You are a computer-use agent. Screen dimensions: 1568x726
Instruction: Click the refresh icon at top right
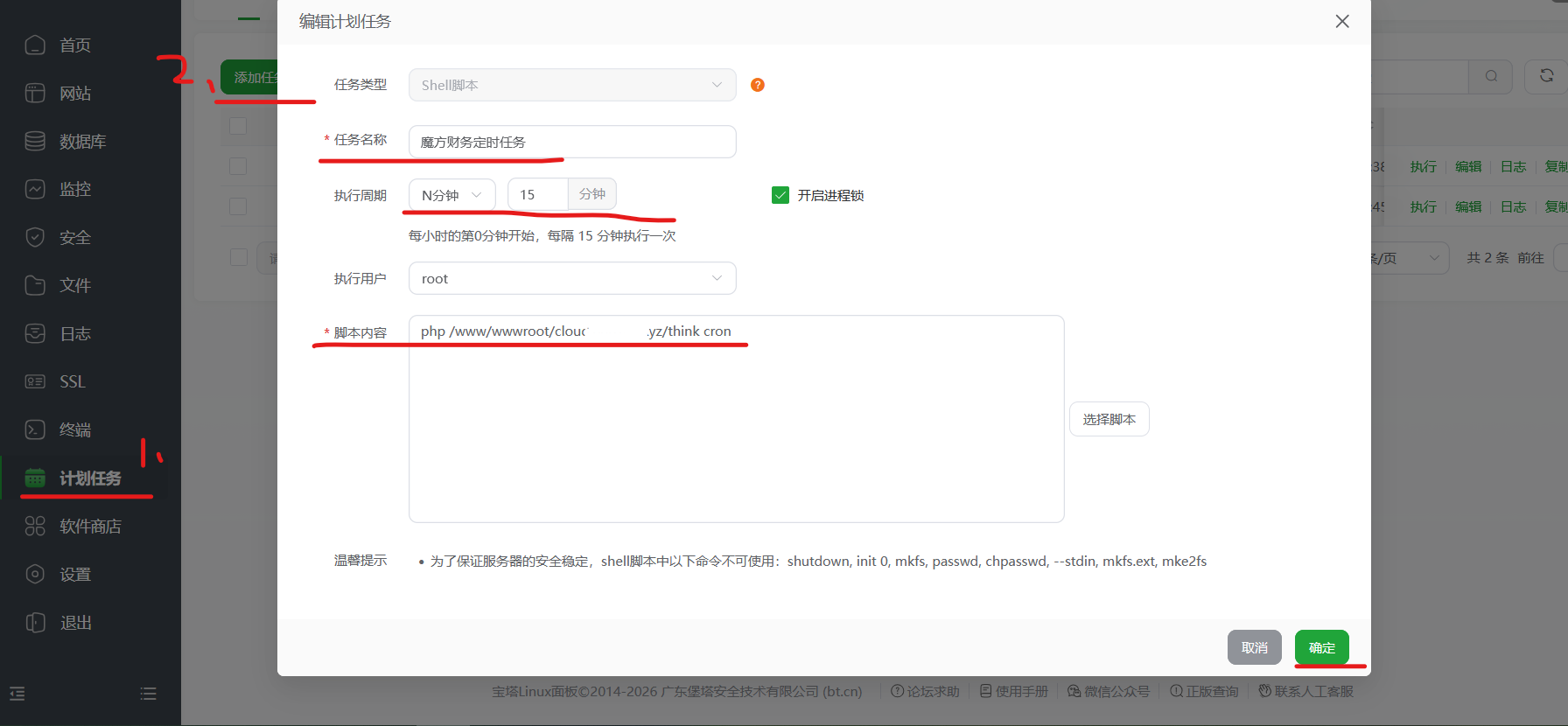1546,76
